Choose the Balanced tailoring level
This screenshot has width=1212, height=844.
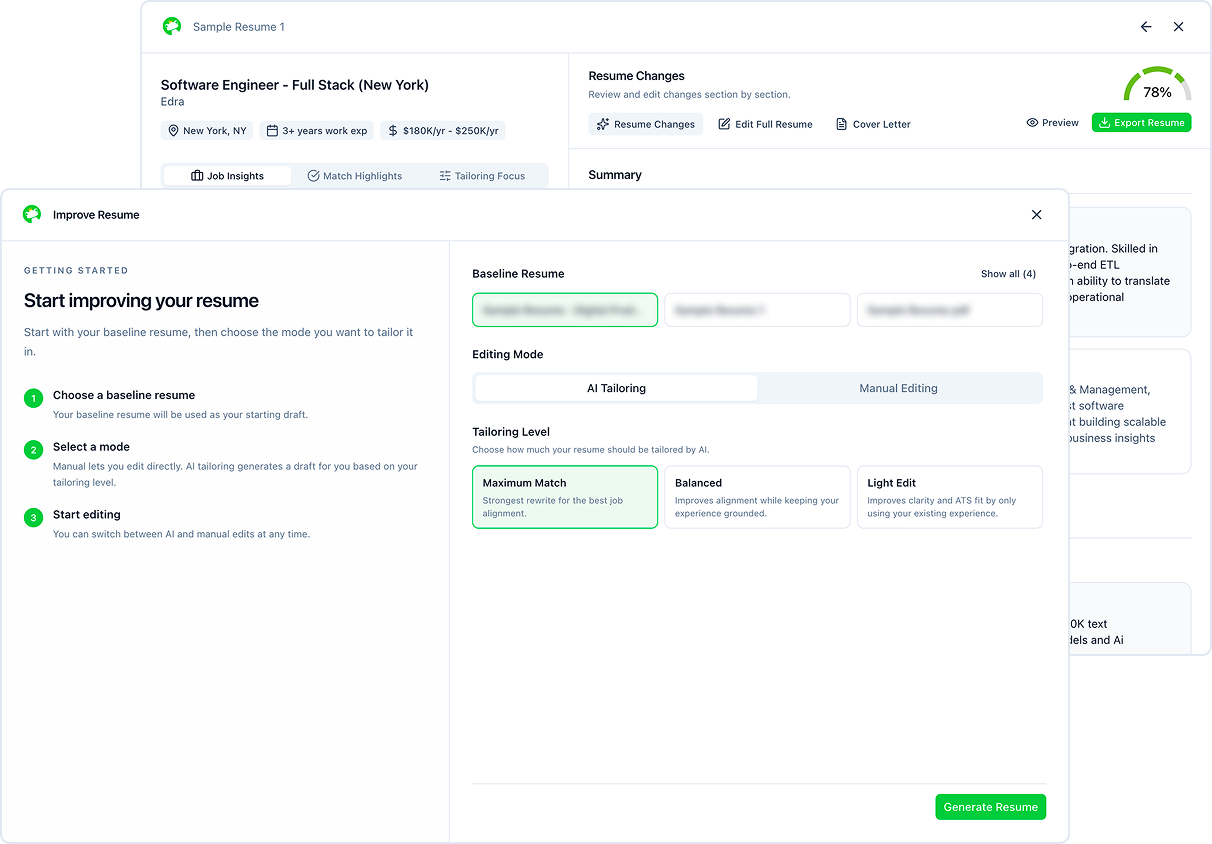coord(757,497)
